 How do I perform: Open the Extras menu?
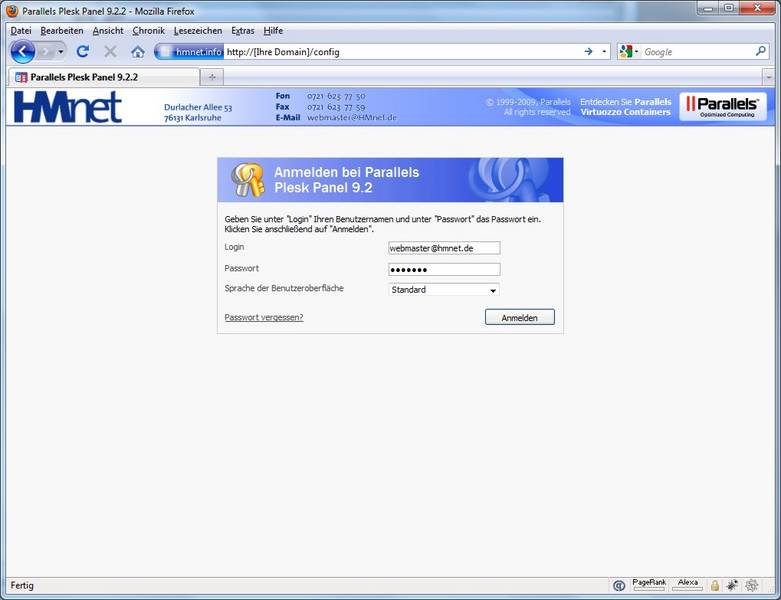point(243,31)
